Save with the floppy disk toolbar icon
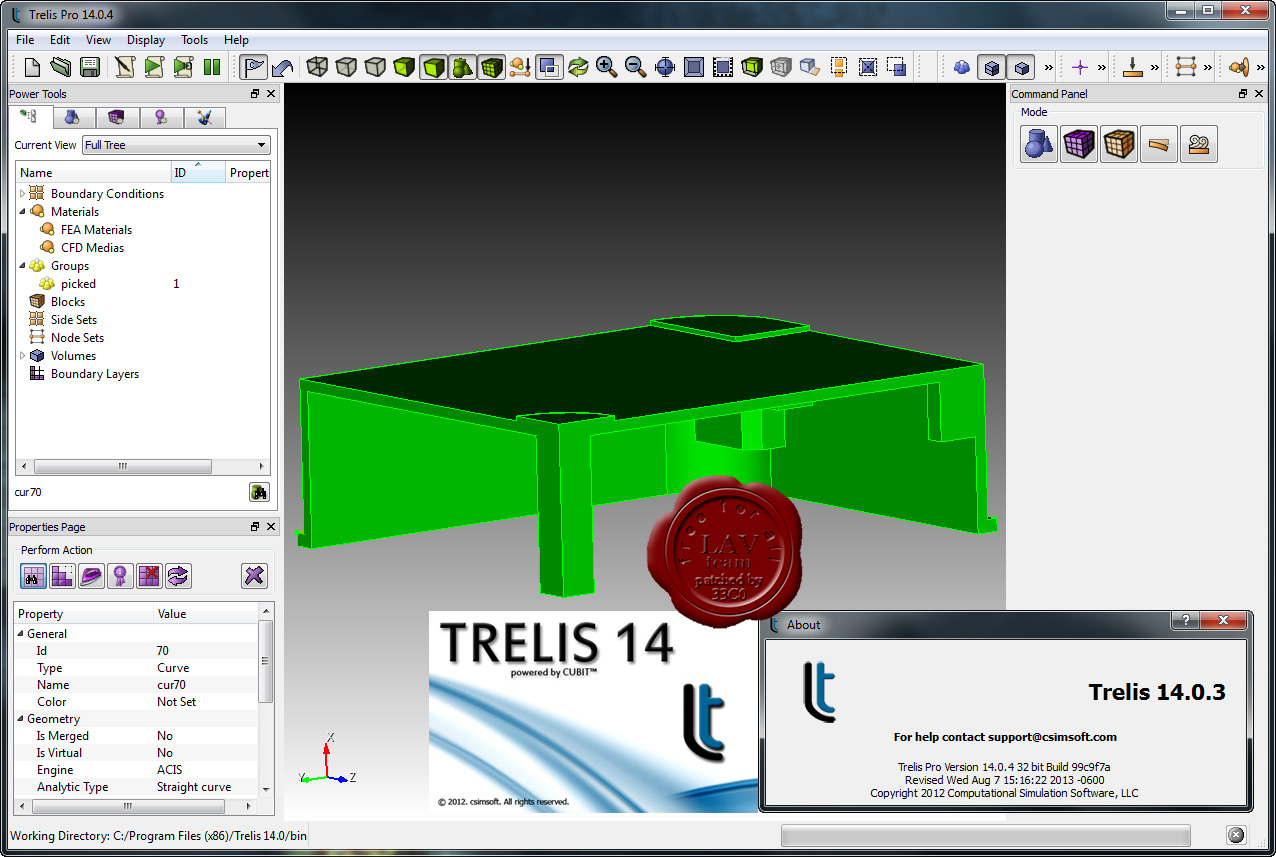 point(90,67)
